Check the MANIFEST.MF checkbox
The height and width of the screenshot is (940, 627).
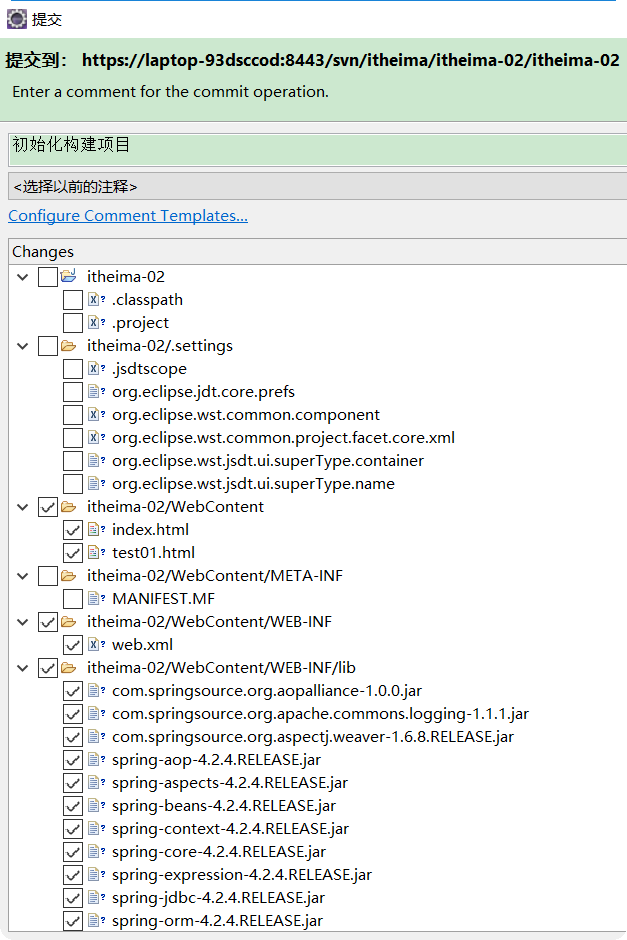click(x=73, y=599)
